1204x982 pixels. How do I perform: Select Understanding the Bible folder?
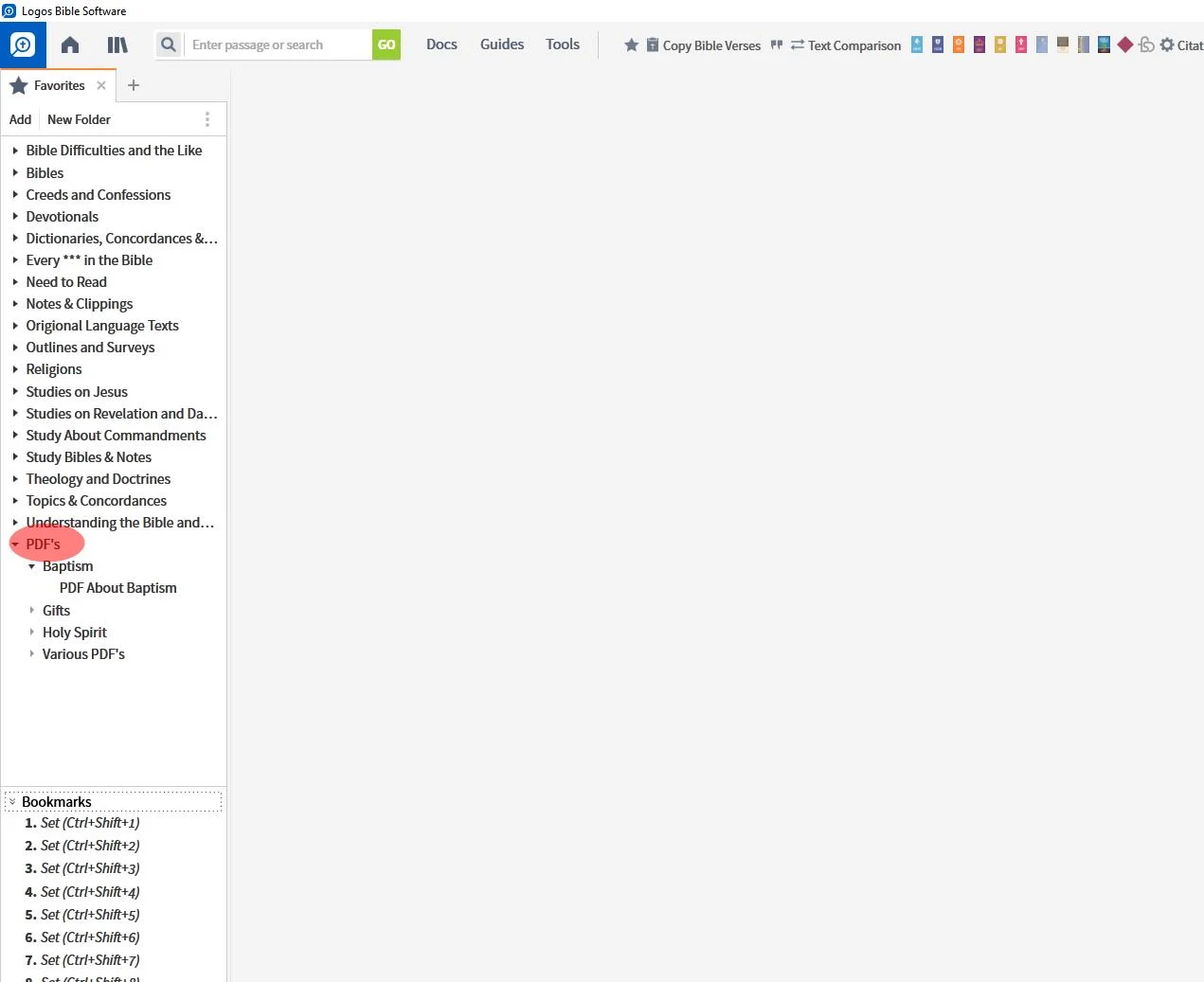coord(120,523)
